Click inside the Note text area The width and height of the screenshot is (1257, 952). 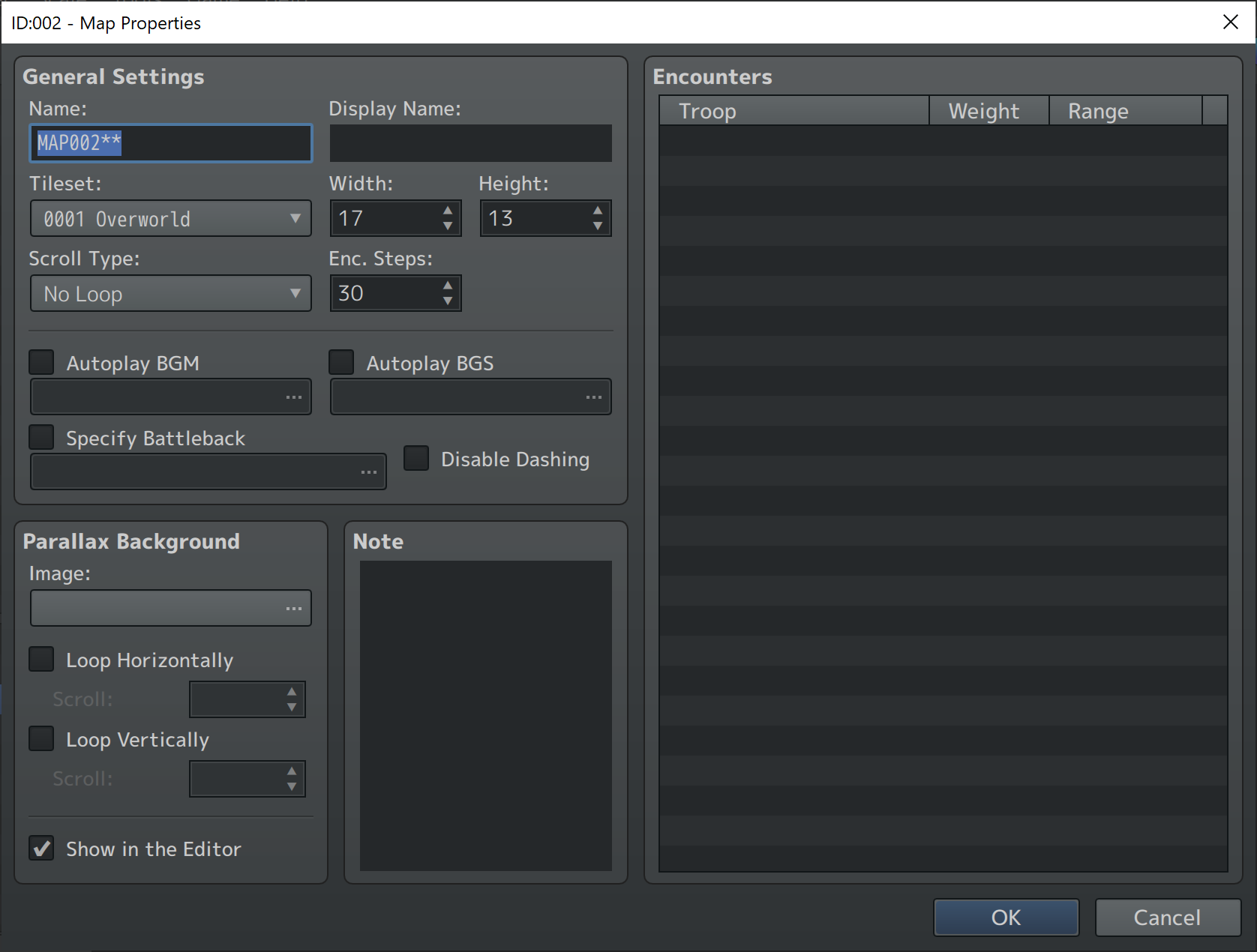pos(486,716)
